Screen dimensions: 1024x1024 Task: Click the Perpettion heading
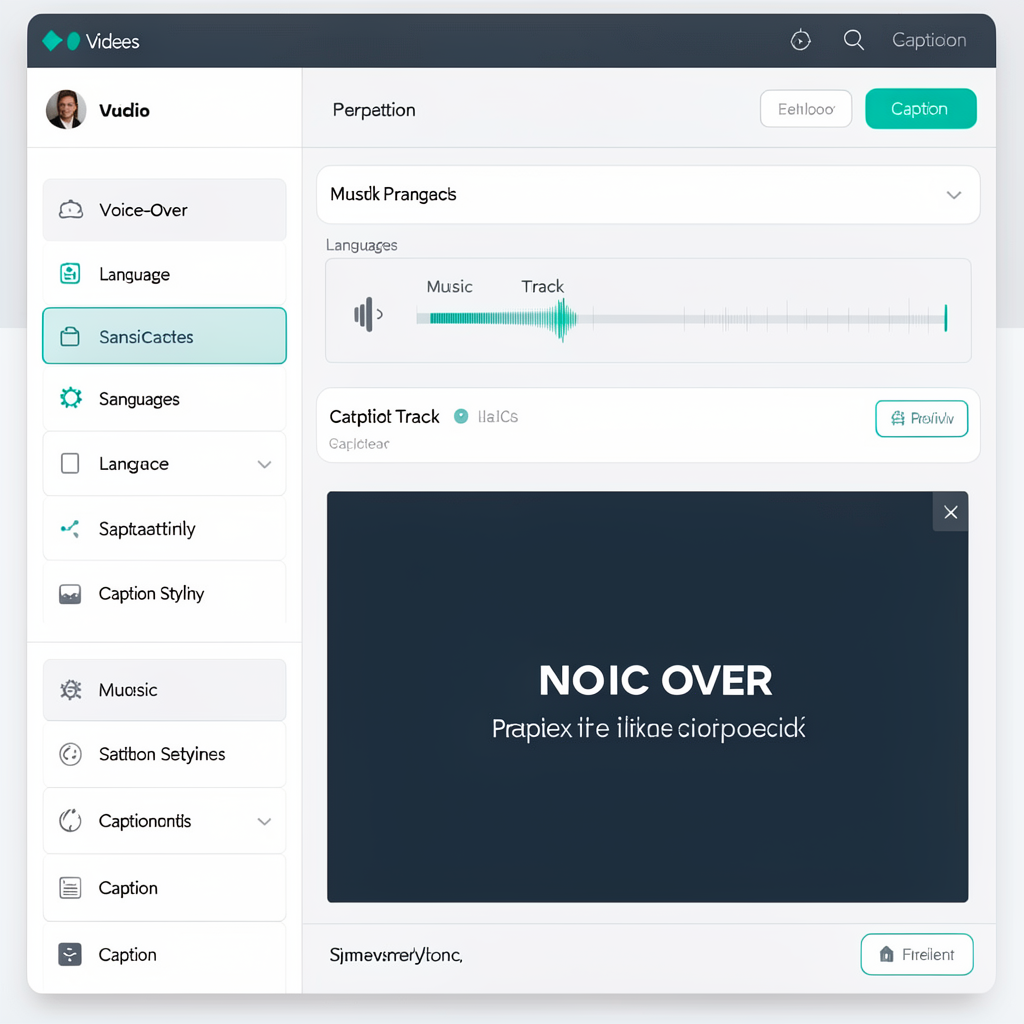(x=374, y=110)
